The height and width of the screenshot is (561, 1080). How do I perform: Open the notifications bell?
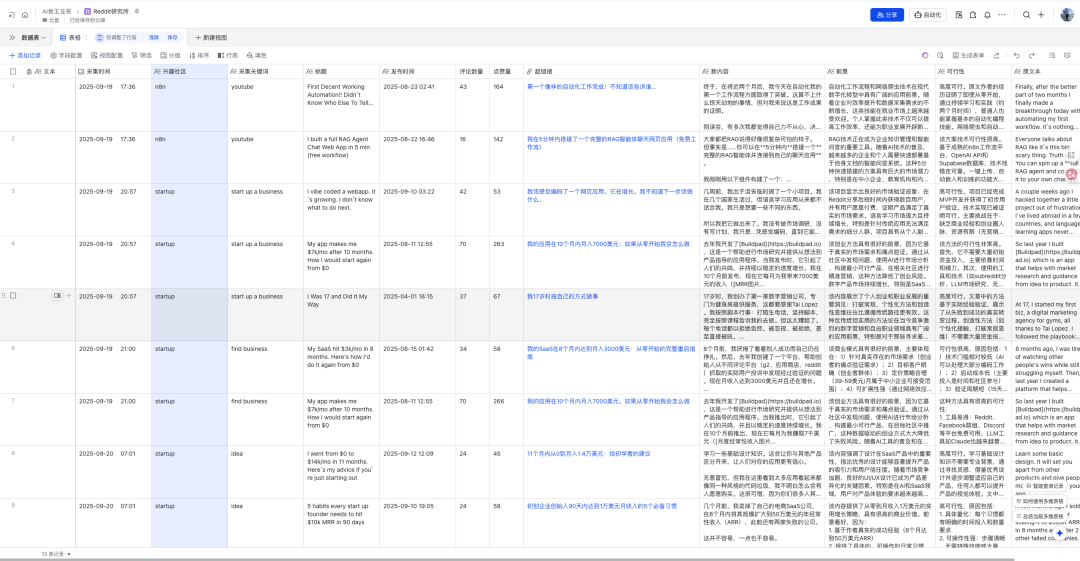click(986, 15)
